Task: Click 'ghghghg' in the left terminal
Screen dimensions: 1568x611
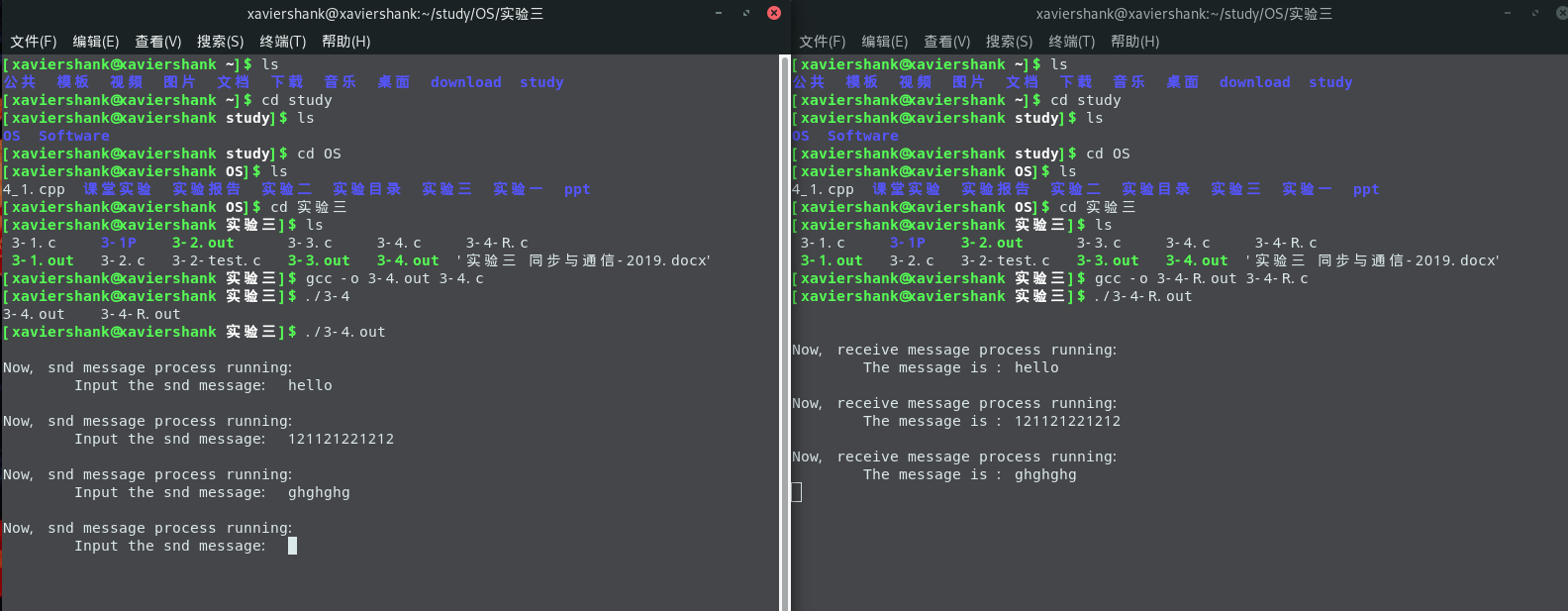Action: 319,492
